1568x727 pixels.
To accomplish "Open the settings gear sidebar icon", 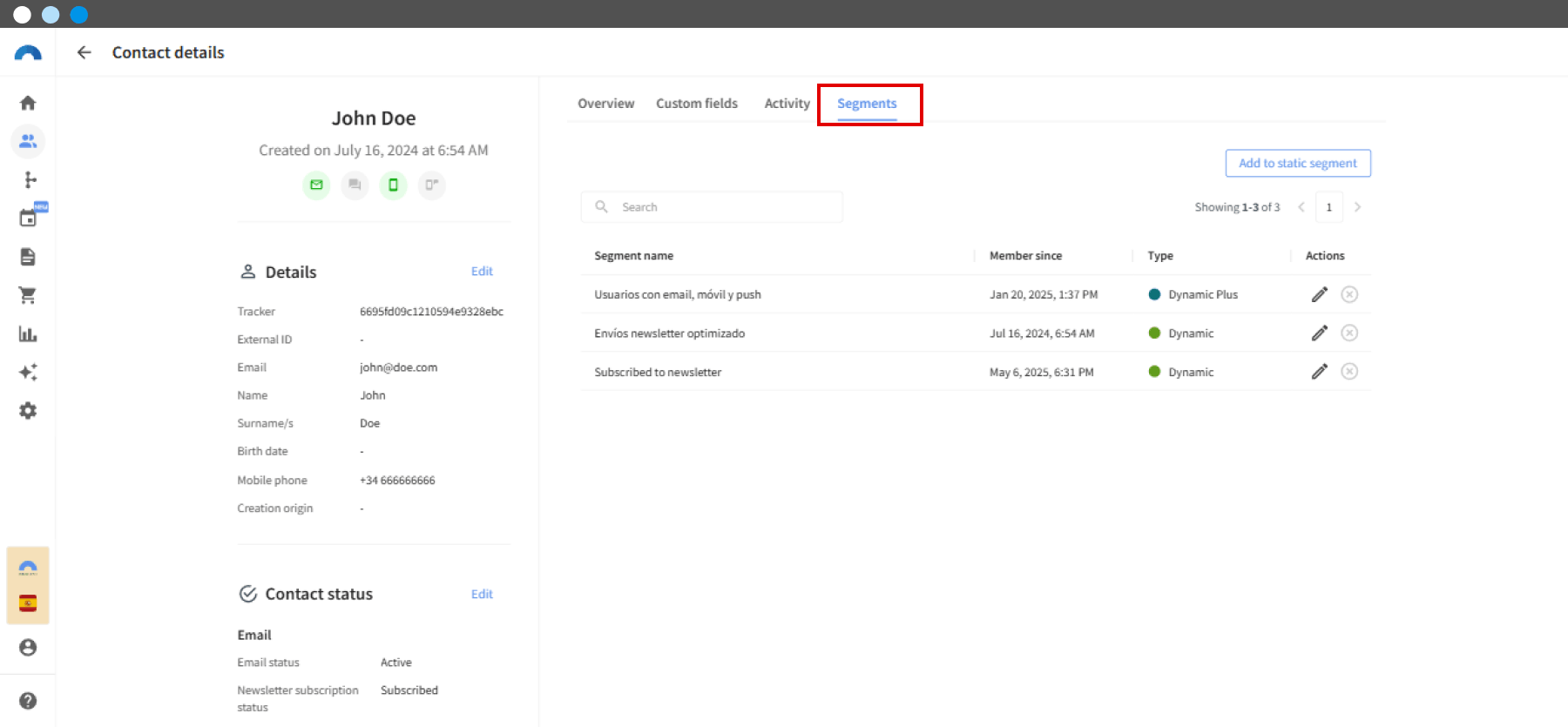I will [x=28, y=410].
